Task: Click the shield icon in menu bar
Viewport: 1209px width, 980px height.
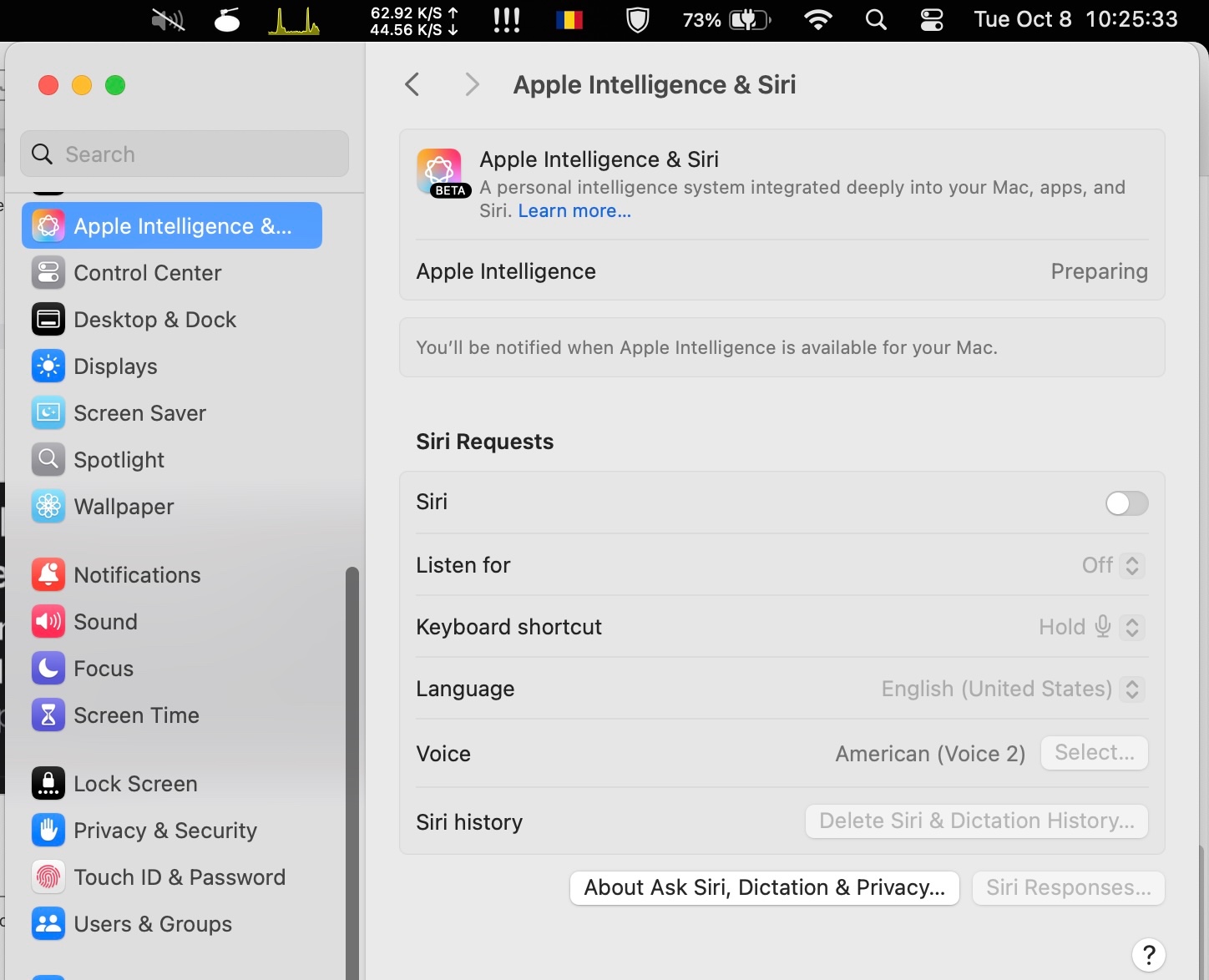Action: click(638, 20)
